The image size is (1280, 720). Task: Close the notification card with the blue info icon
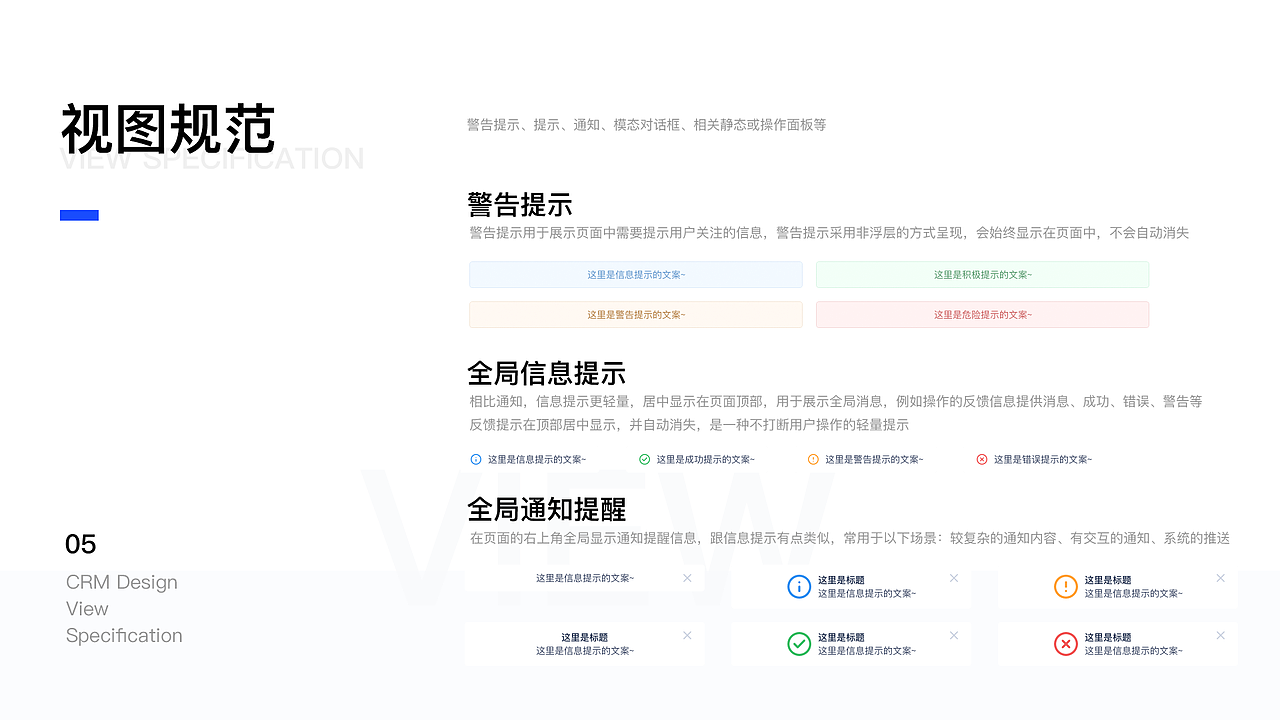[954, 578]
